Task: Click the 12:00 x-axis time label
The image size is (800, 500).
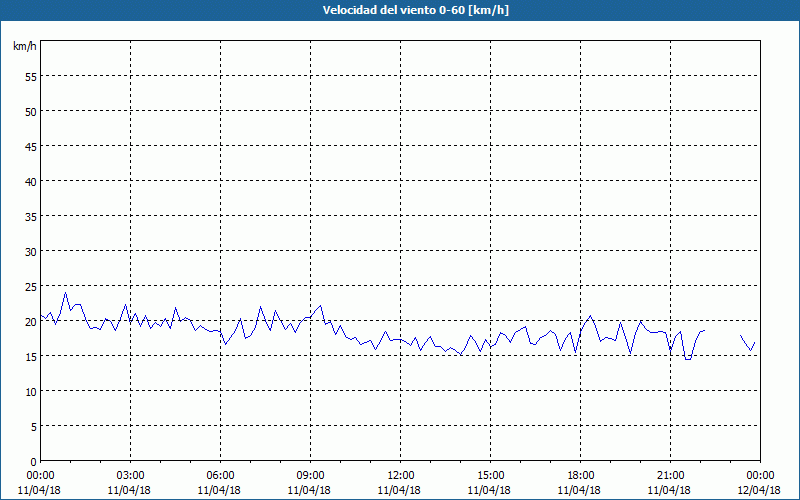Action: pyautogui.click(x=401, y=476)
